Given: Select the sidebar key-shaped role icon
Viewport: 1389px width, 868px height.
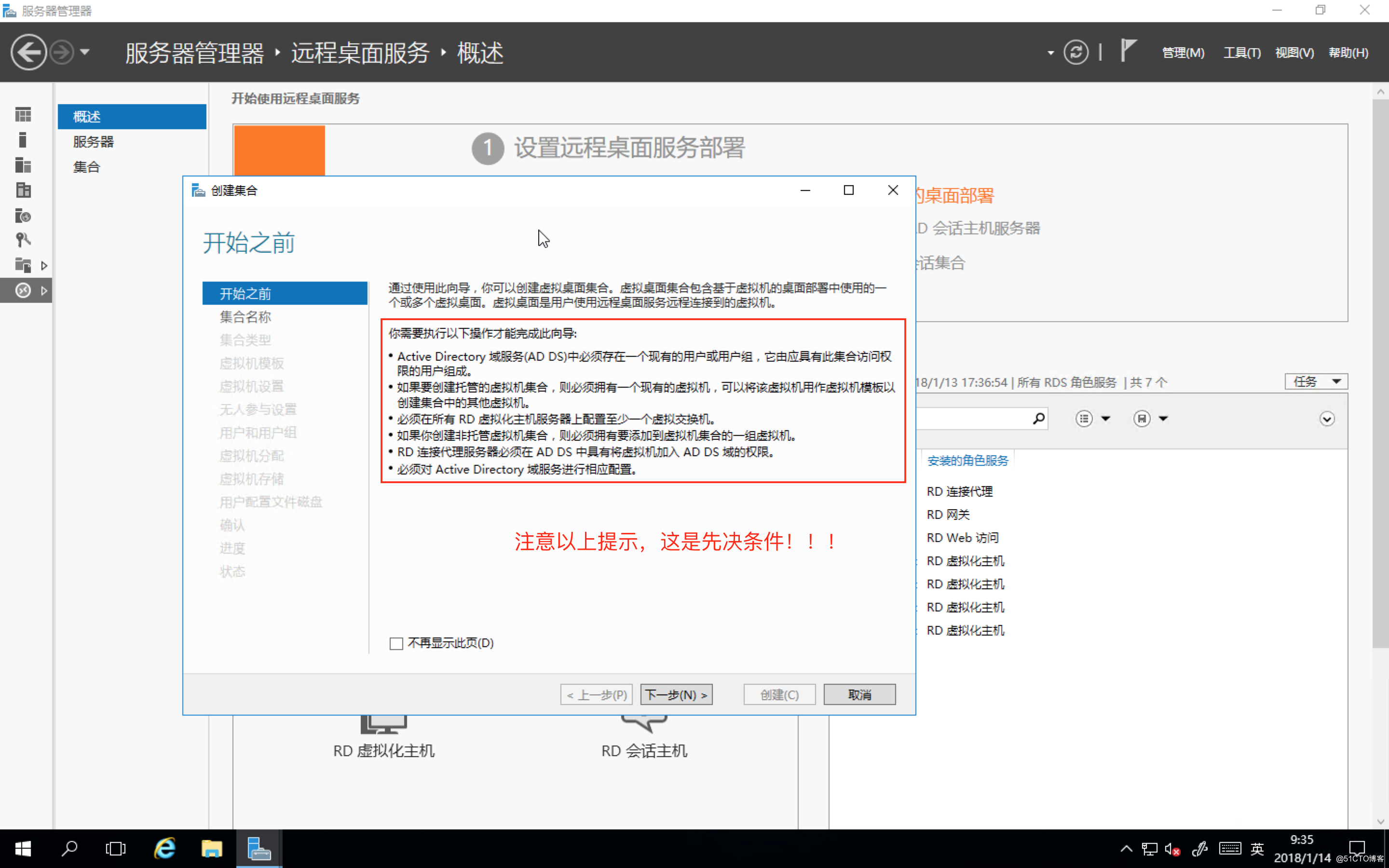Looking at the screenshot, I should point(23,239).
